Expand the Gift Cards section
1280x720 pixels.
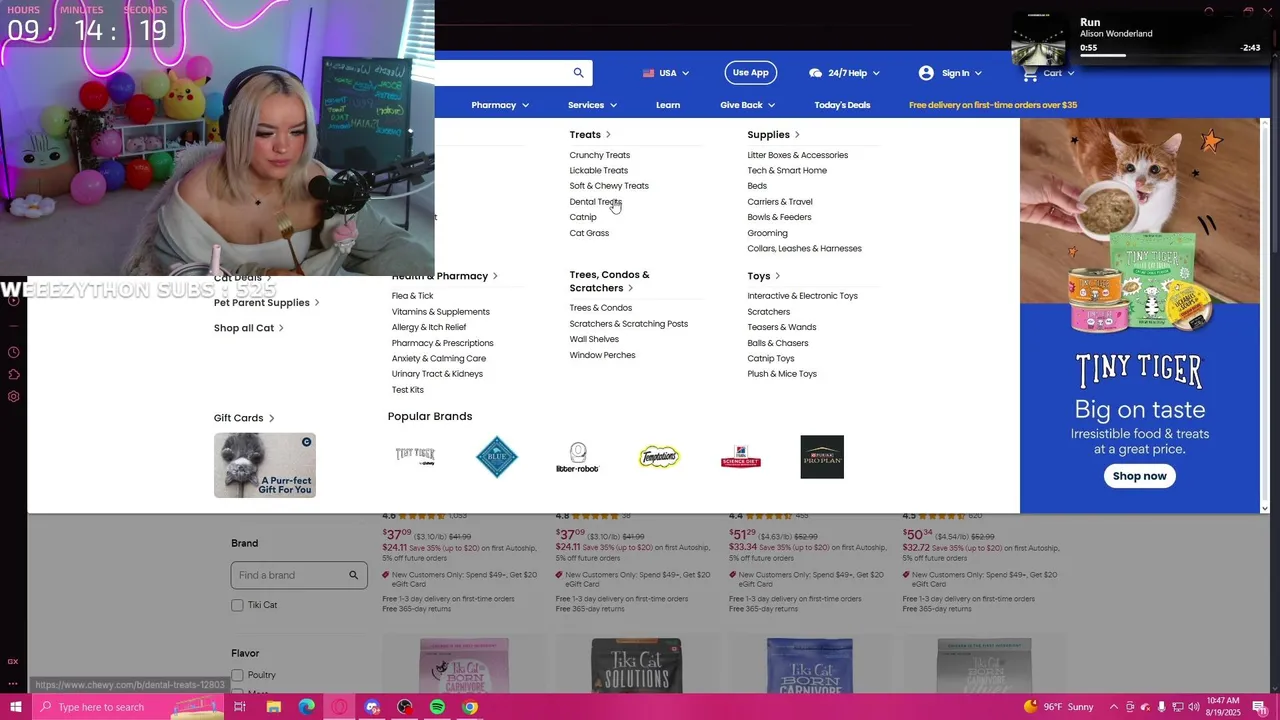click(x=244, y=418)
